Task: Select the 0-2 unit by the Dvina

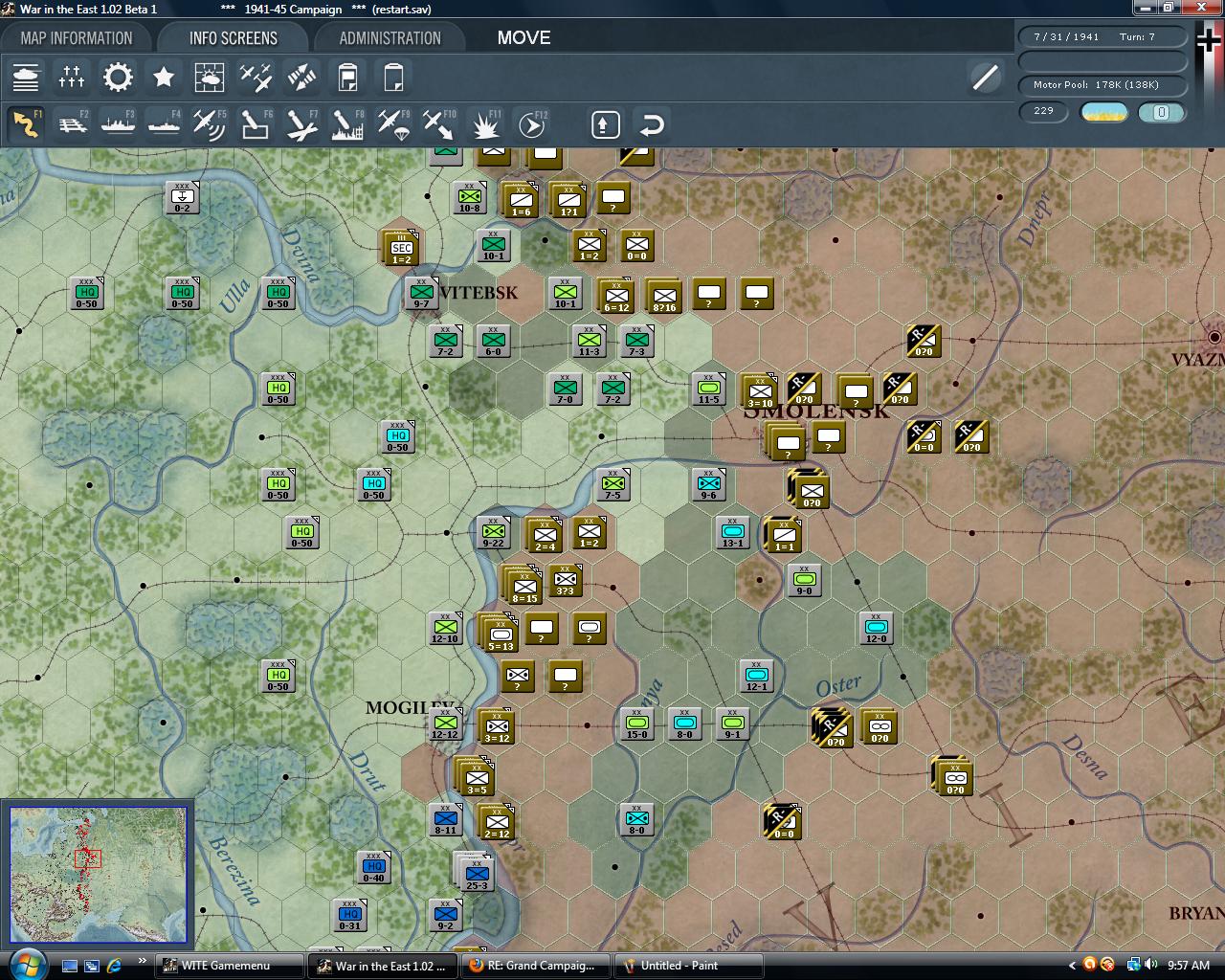Action: pyautogui.click(x=182, y=197)
